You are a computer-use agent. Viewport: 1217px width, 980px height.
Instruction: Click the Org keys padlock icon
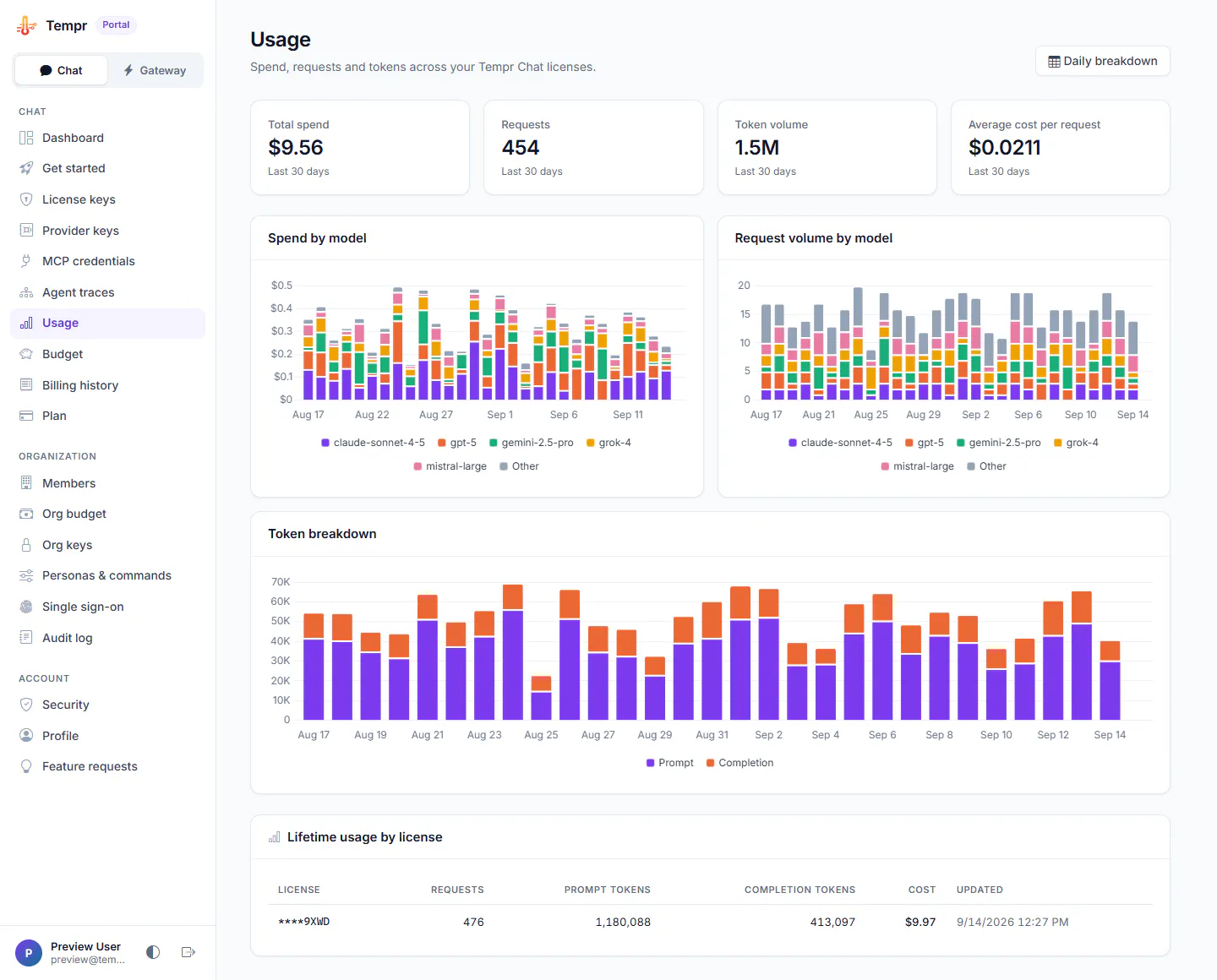tap(26, 545)
